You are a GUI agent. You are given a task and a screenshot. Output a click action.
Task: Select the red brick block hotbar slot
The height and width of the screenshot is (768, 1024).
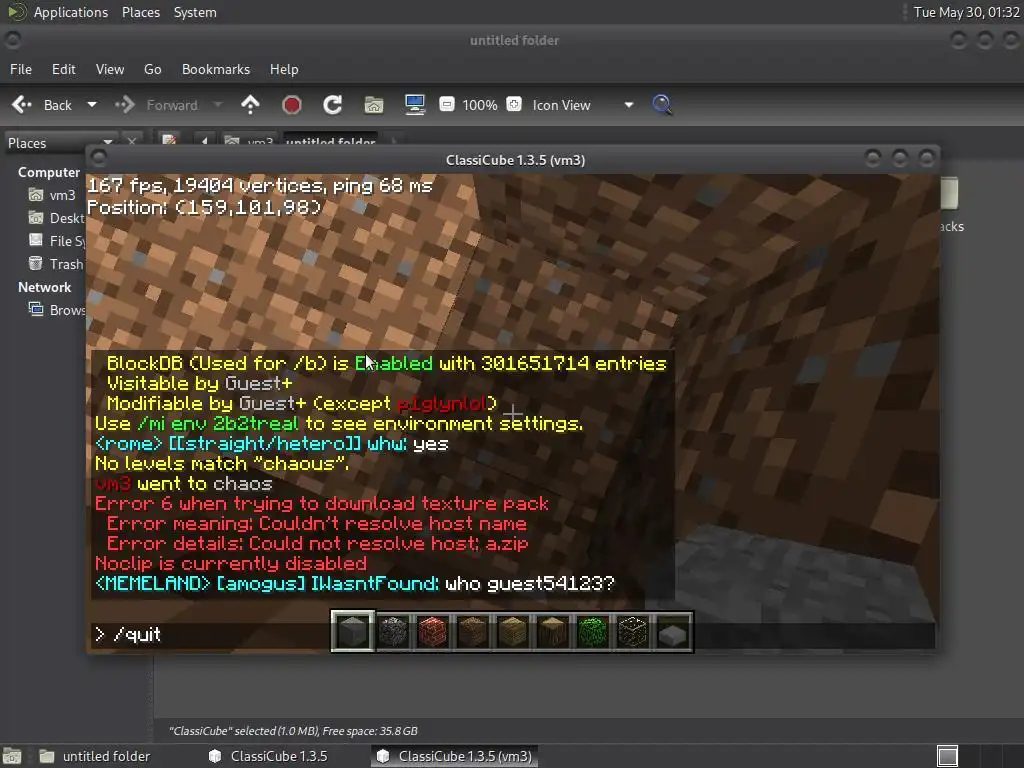[433, 632]
